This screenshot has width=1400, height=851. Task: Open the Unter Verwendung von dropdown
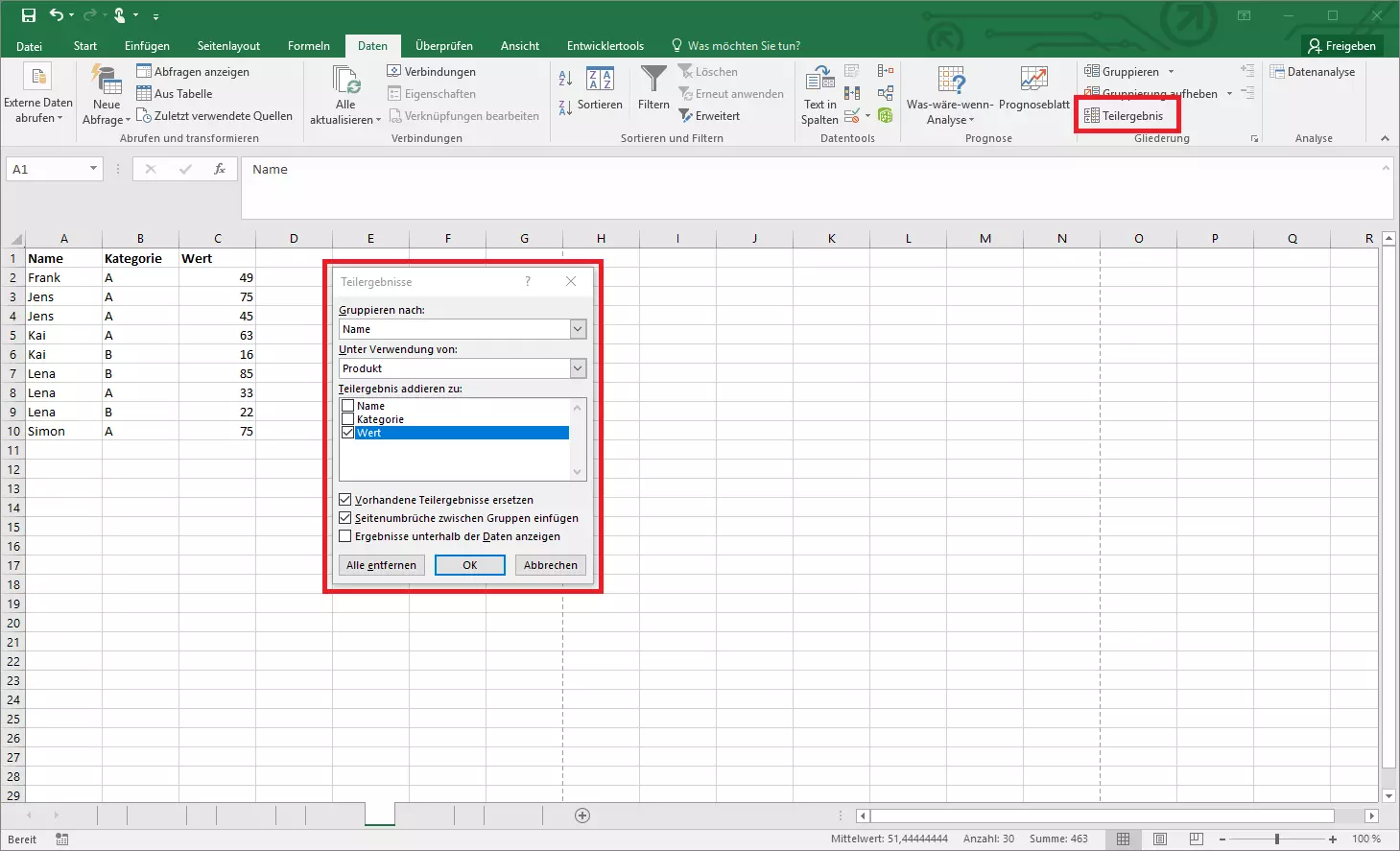point(578,368)
